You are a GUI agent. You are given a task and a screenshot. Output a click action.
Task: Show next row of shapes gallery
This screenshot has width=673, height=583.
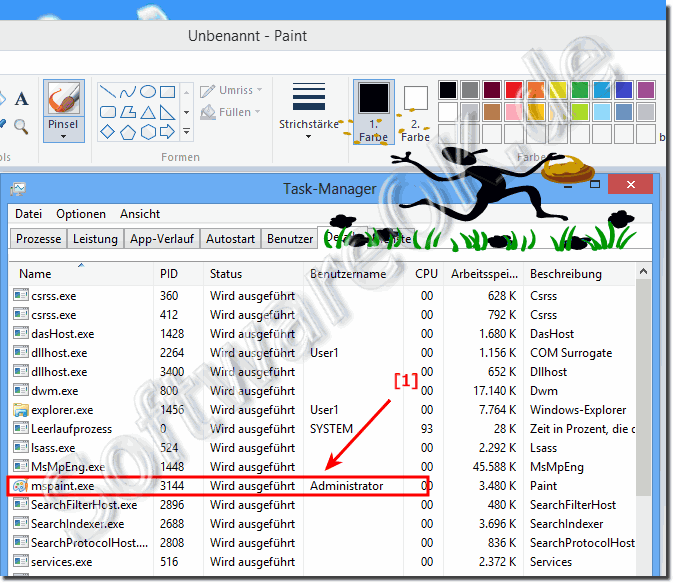186,112
